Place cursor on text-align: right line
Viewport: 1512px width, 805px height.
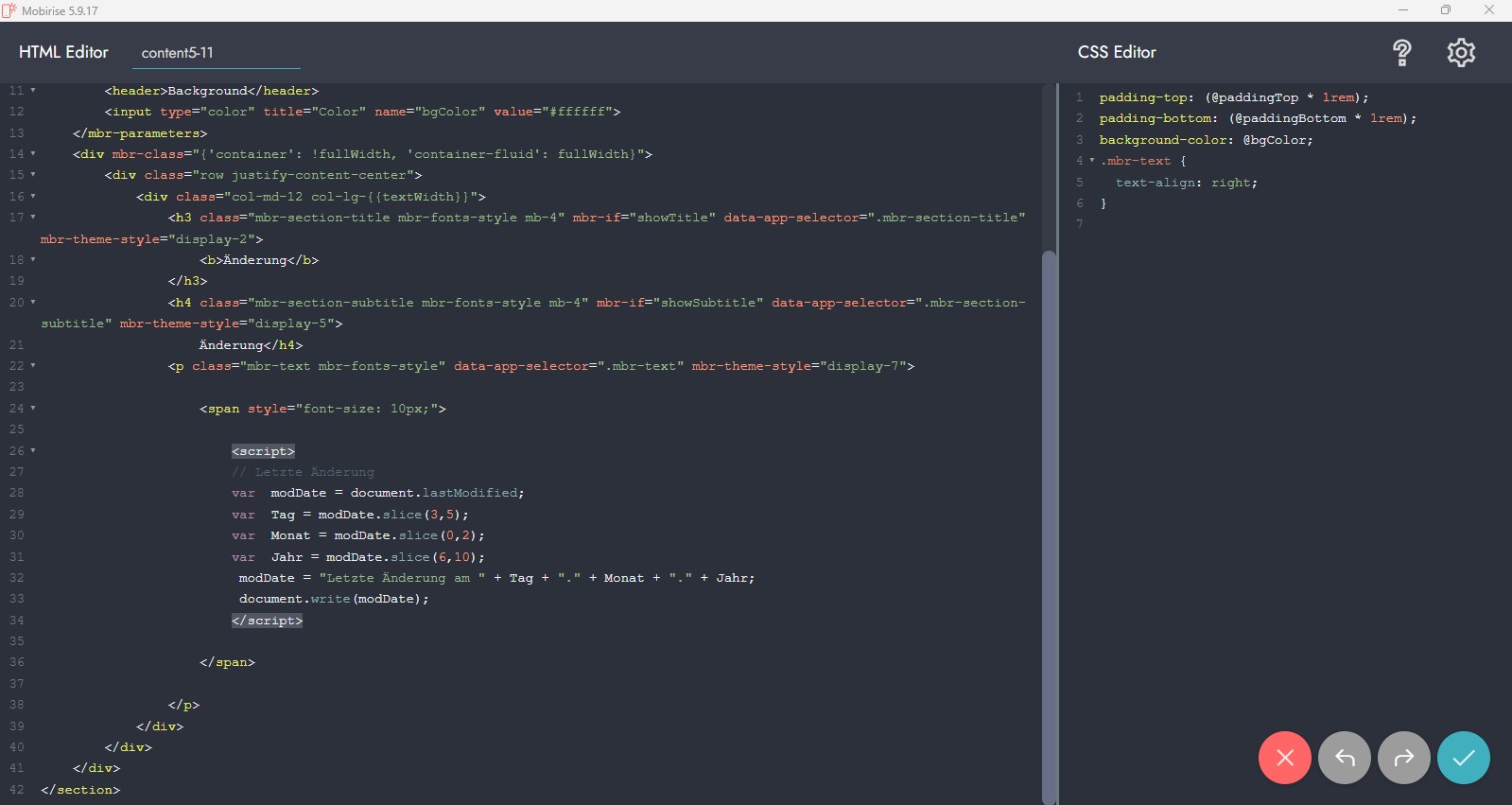point(1186,183)
